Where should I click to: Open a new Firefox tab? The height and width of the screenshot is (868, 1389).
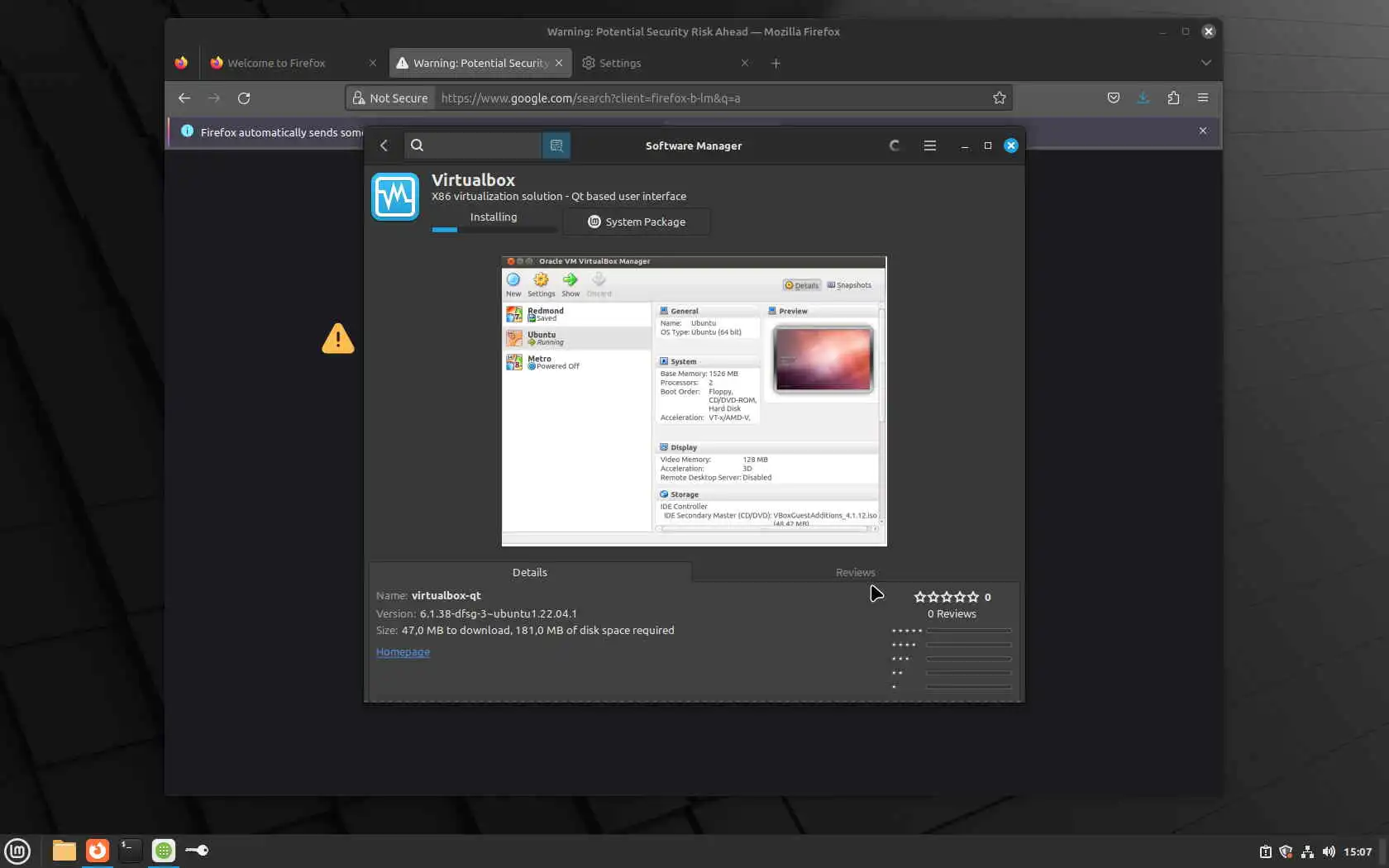(x=776, y=63)
